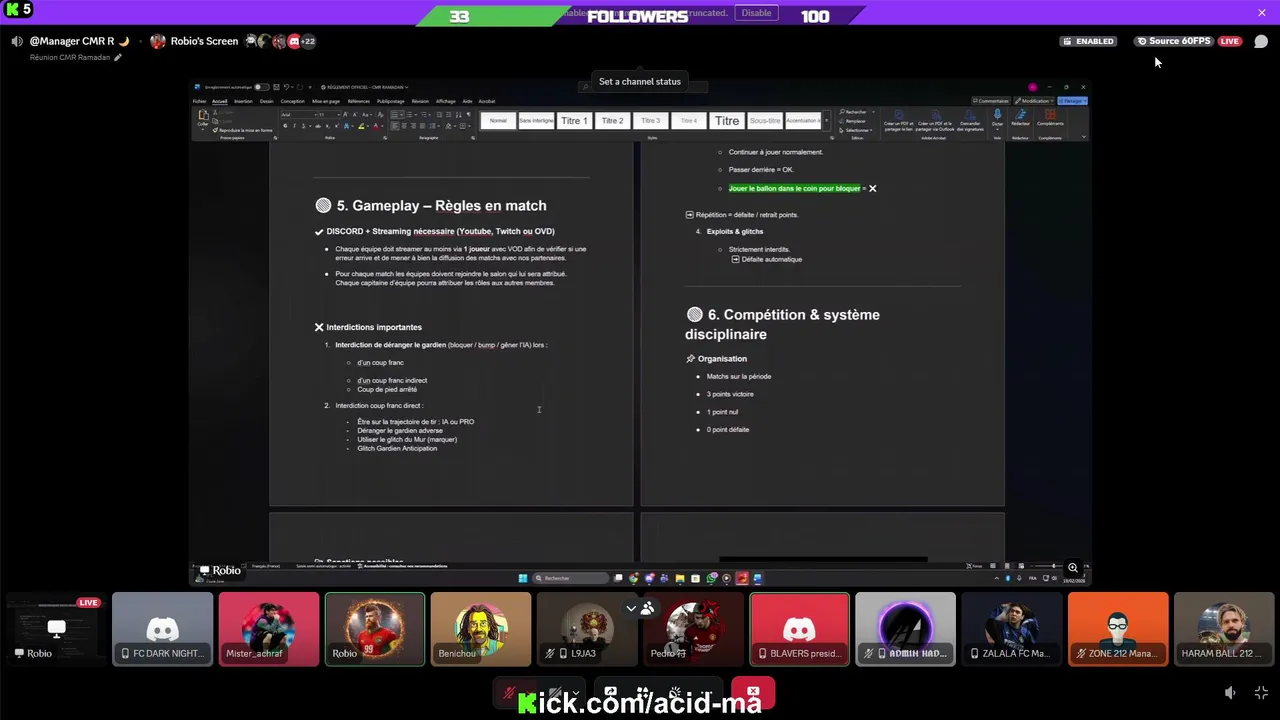Show paragraph marks pilcrow icon

click(468, 114)
